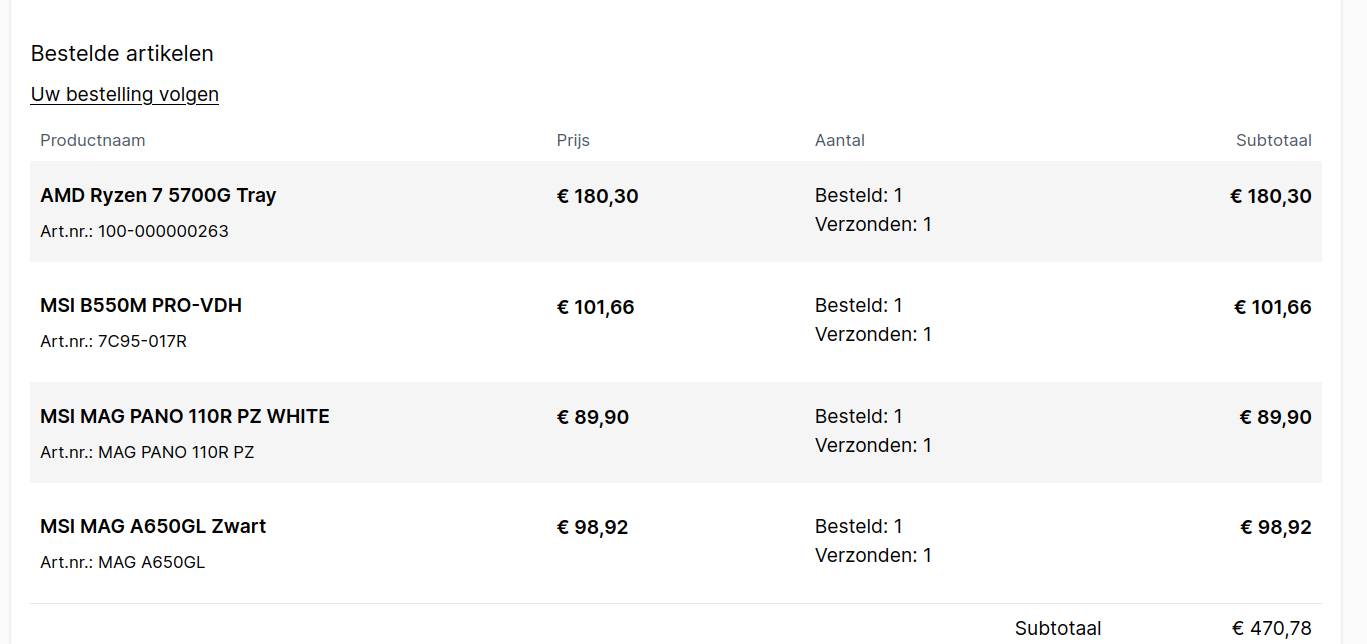This screenshot has width=1367, height=644.
Task: Click the bottom 'Subtotaal' label beside the total
Action: coord(1058,628)
